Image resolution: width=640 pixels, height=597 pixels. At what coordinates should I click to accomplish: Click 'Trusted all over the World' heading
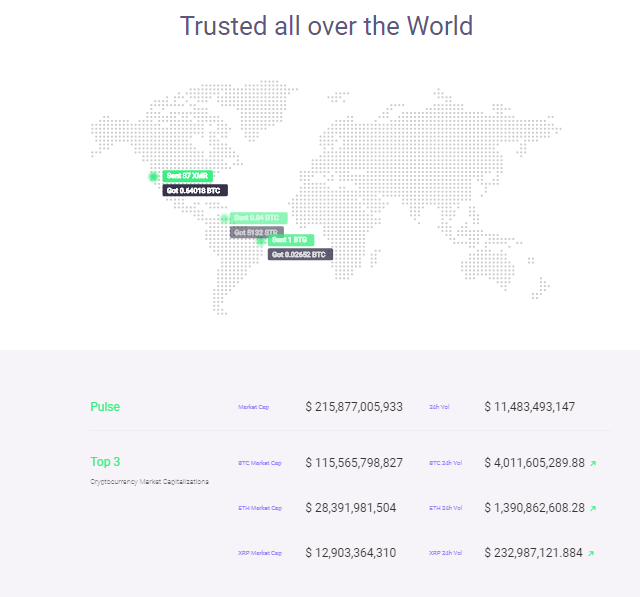pos(326,26)
